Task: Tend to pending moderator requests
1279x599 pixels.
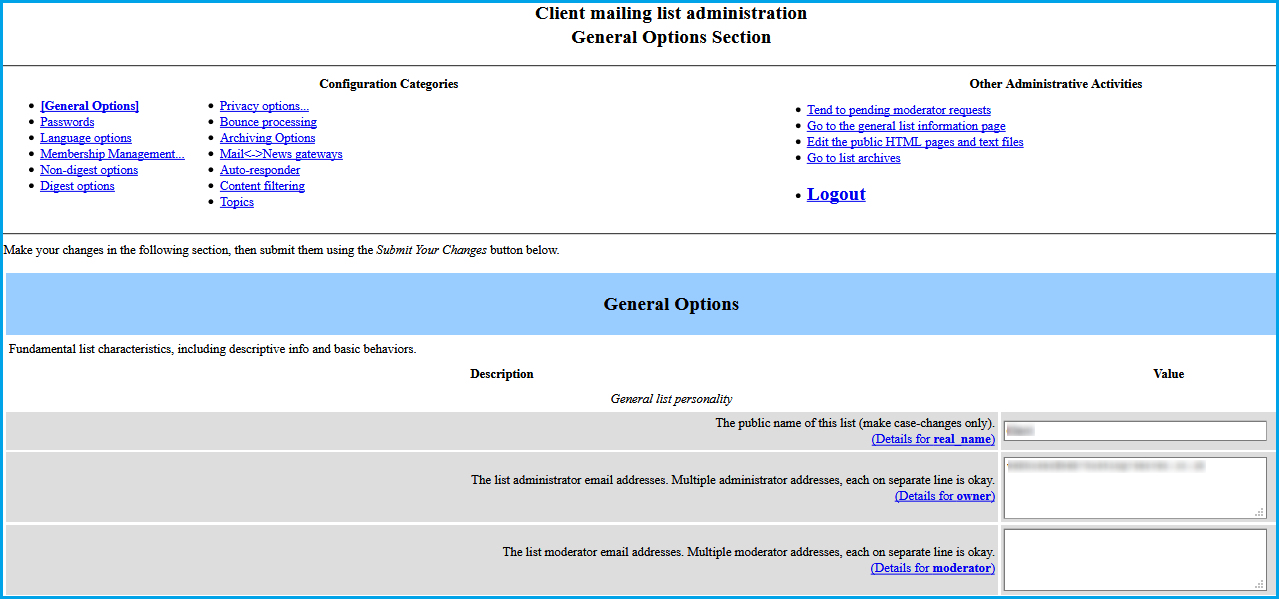Action: click(899, 110)
